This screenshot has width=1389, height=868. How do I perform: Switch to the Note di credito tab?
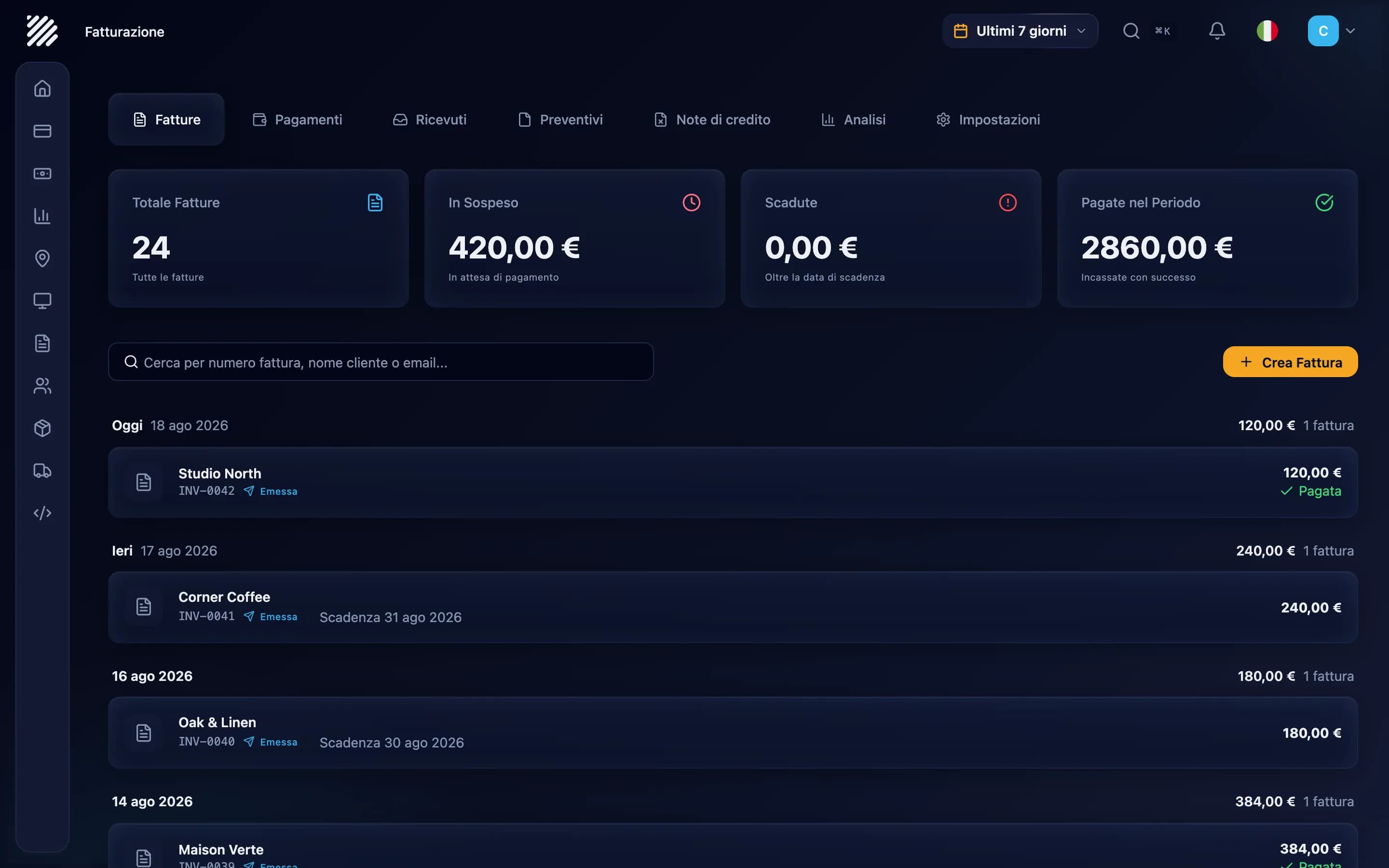point(712,120)
